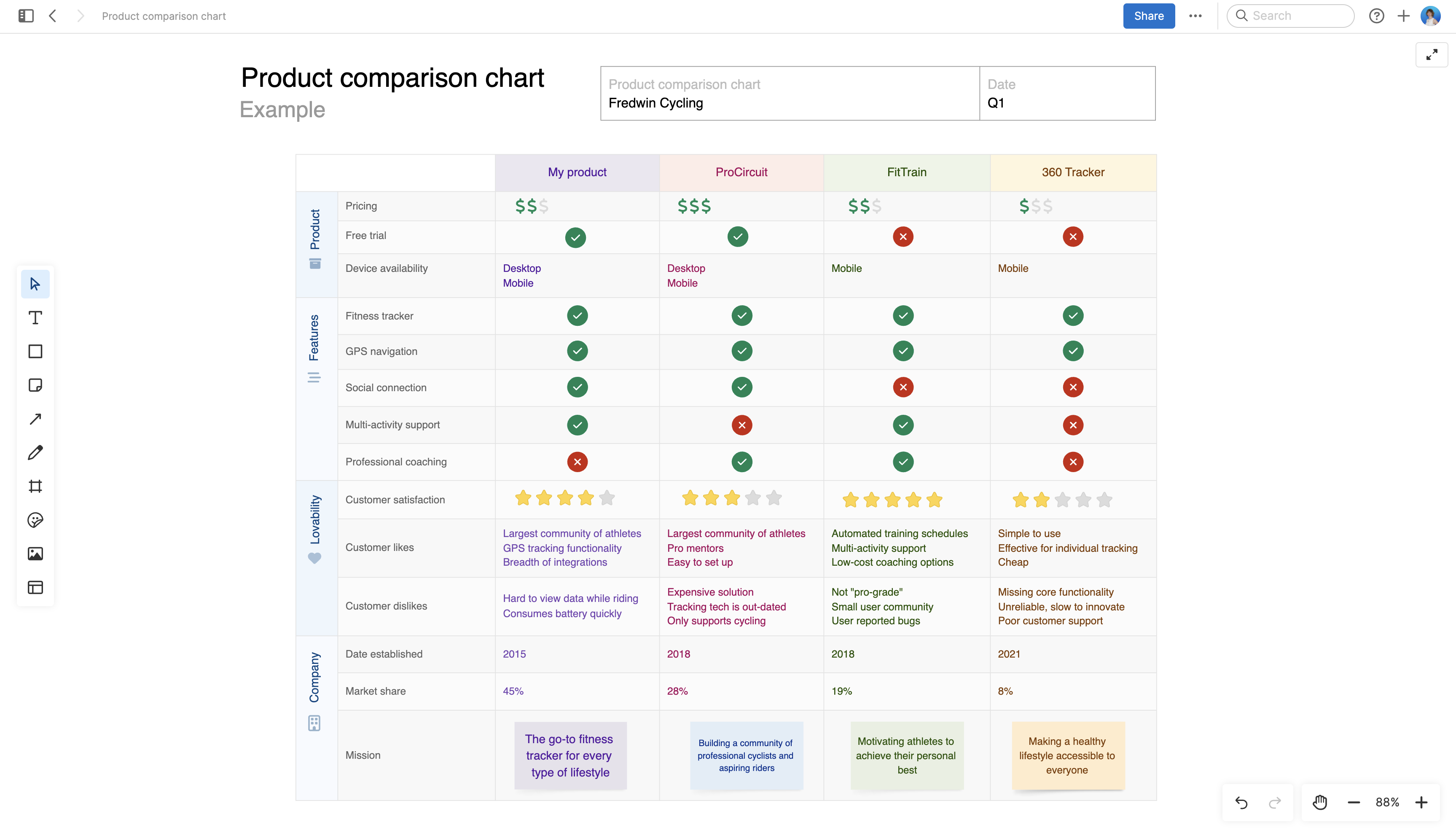Screen dimensions: 1456x838
Task: Select the arrow line connector tool
Action: (35, 419)
